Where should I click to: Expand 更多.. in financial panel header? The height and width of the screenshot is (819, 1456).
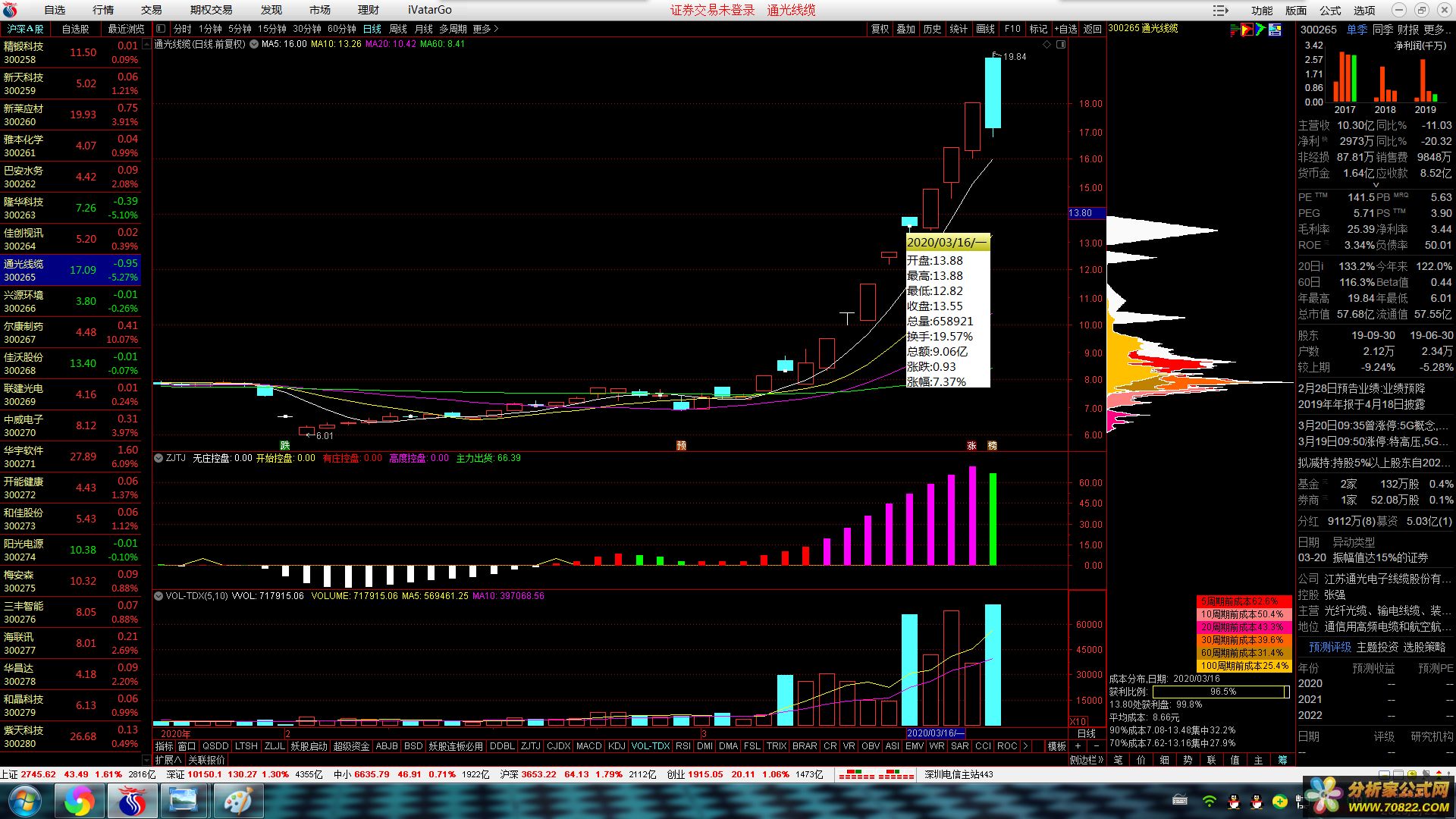point(1436,30)
